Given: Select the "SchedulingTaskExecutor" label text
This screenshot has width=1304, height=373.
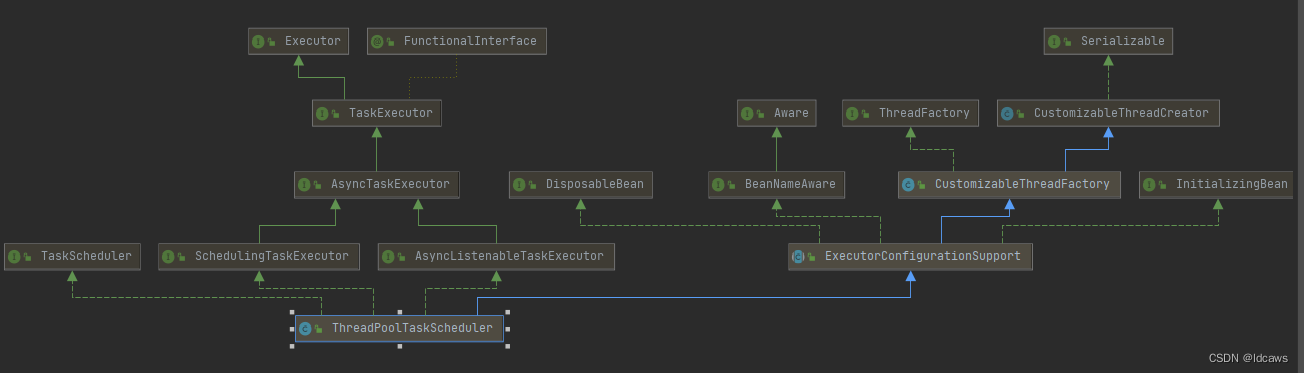Looking at the screenshot, I should (272, 257).
